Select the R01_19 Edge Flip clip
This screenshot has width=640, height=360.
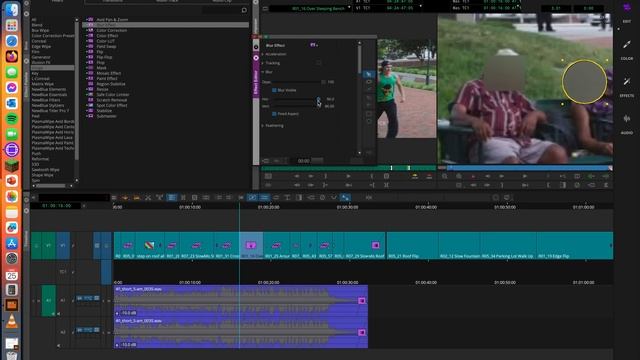pos(574,245)
